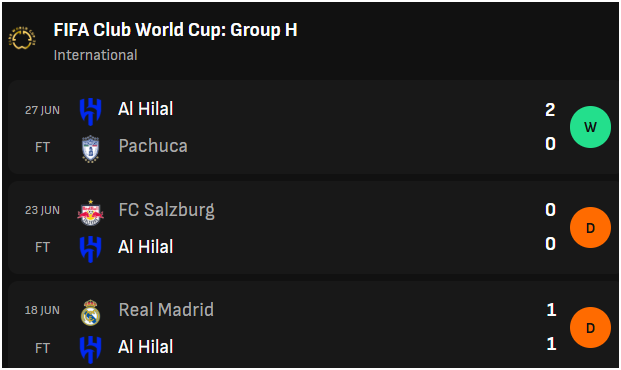
Task: Click the International subtitle under the heading
Action: coord(95,55)
